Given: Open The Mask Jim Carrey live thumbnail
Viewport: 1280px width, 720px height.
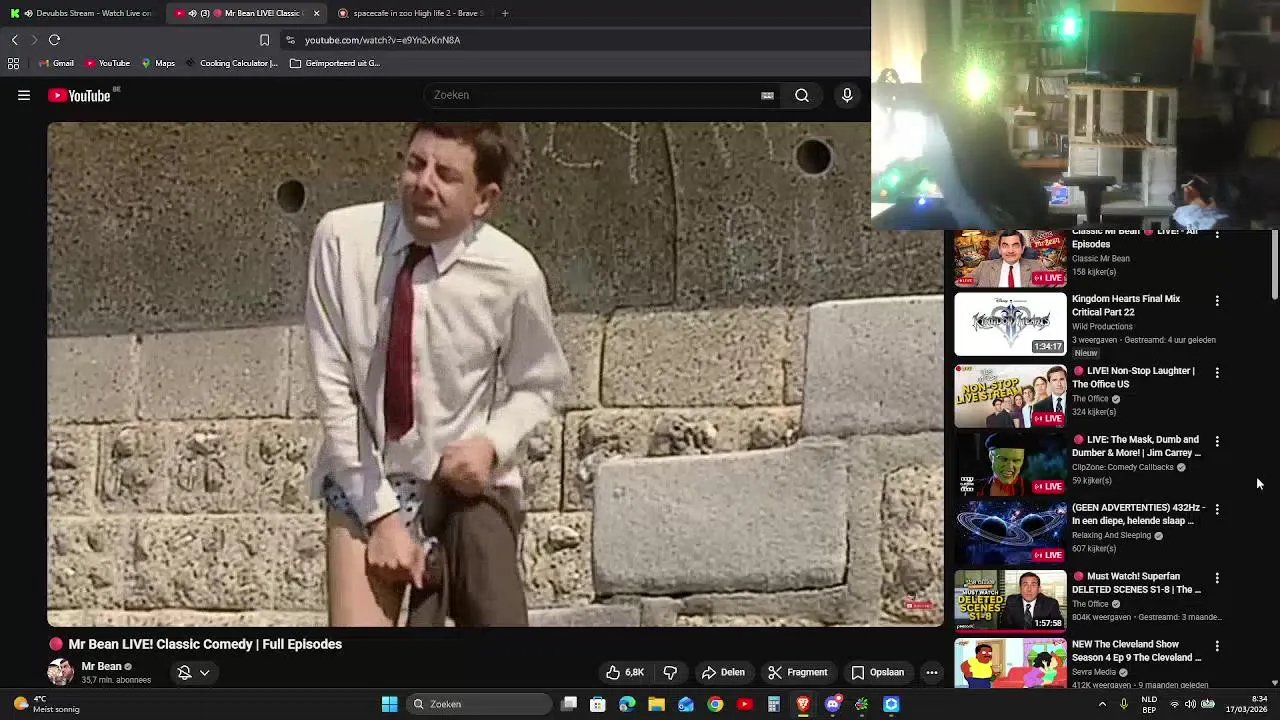Looking at the screenshot, I should point(1010,465).
